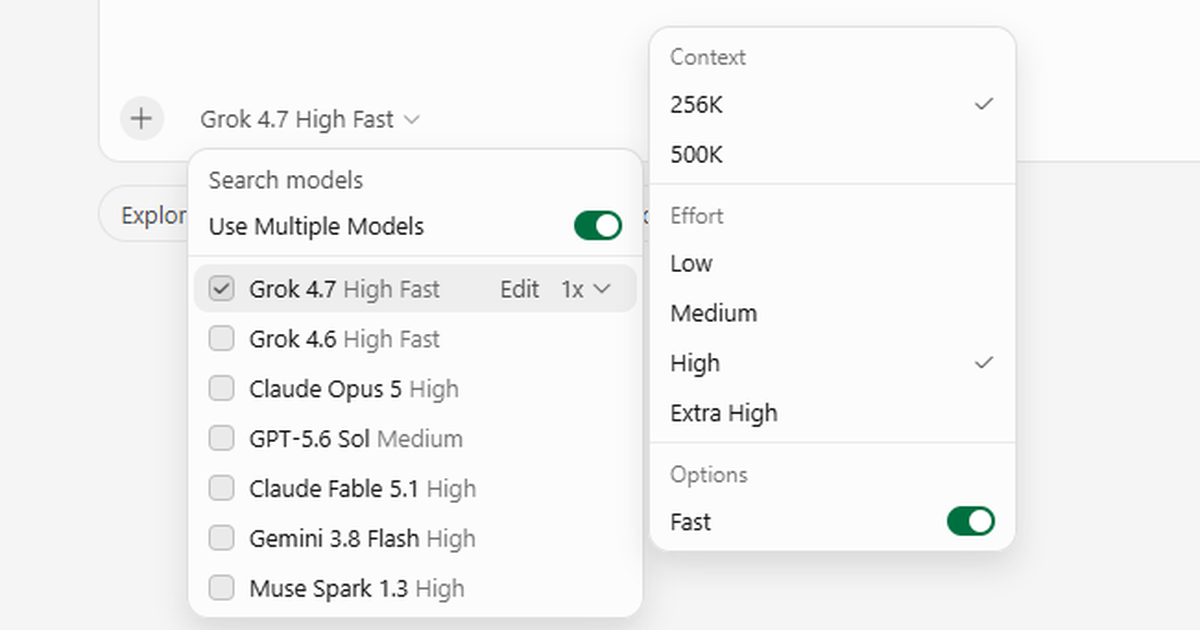Choose Extra High effort

click(x=832, y=413)
